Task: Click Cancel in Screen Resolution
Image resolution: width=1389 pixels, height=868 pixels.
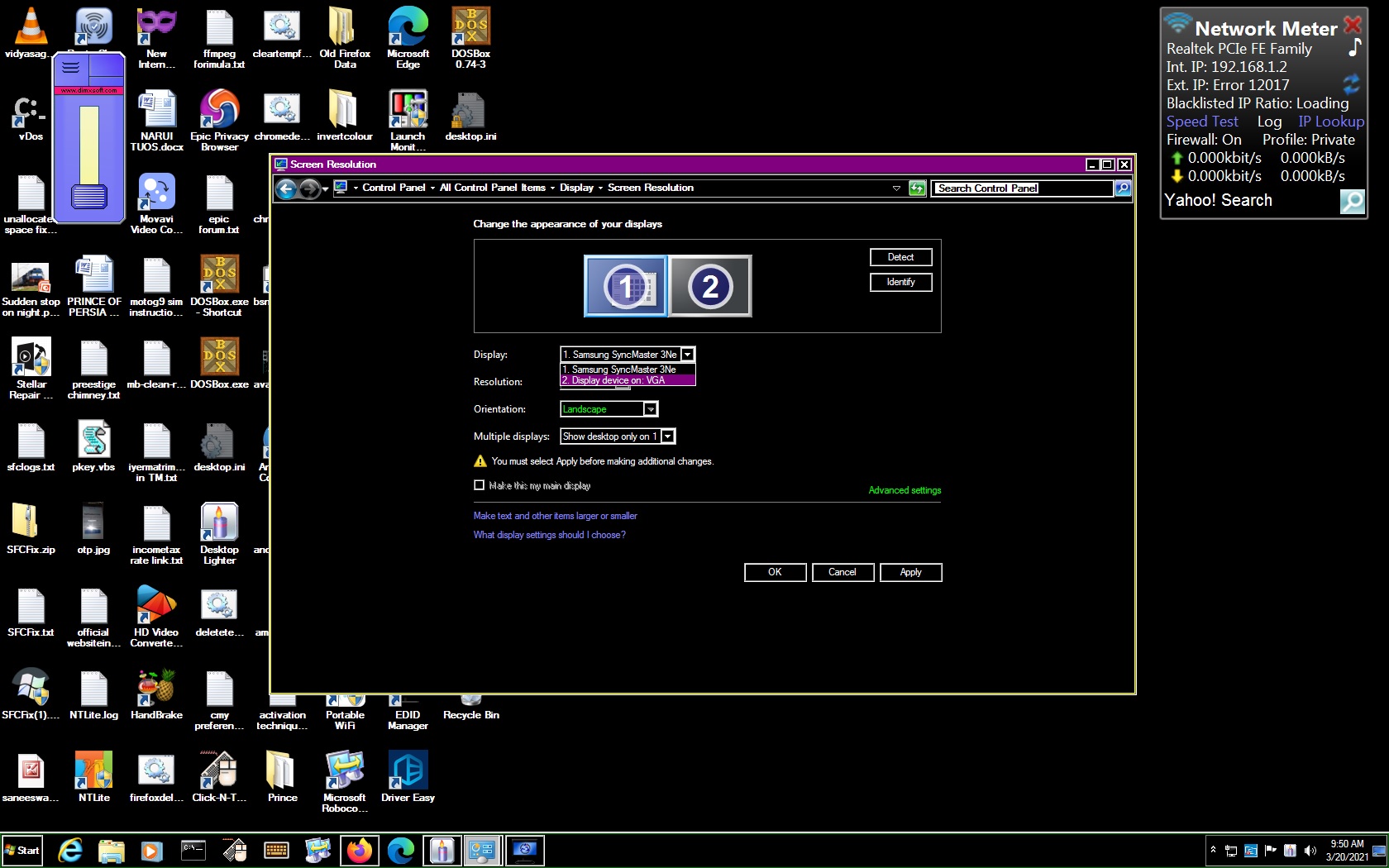Action: click(842, 572)
